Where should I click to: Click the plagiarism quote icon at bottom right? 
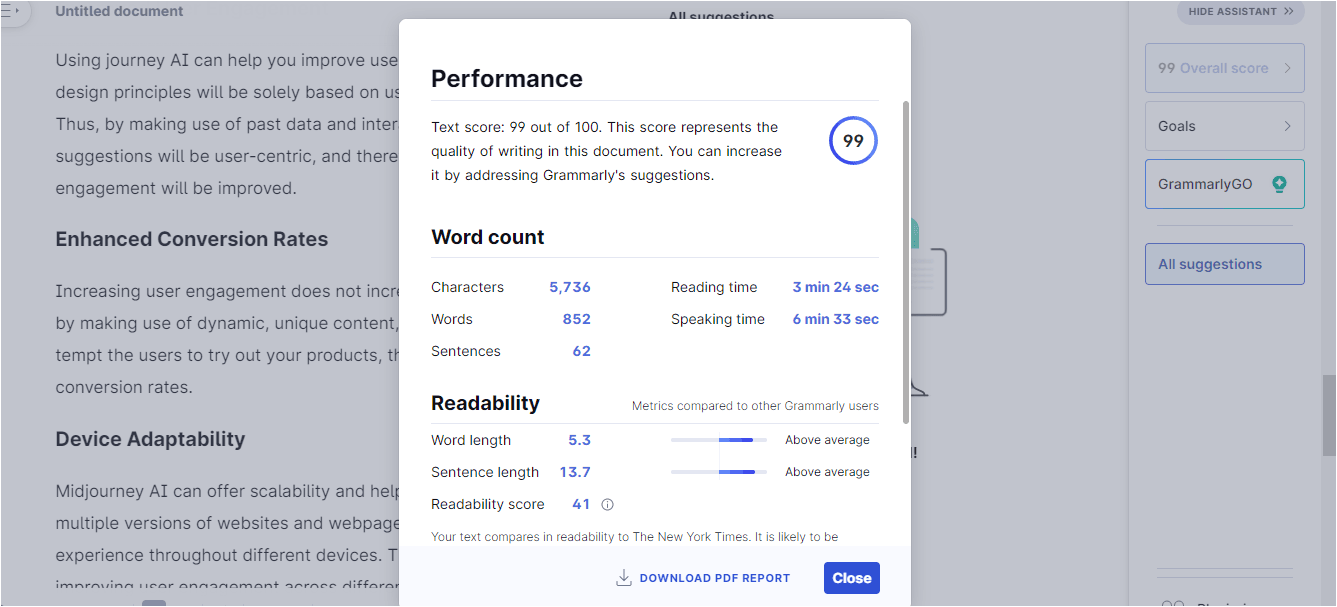click(1173, 603)
